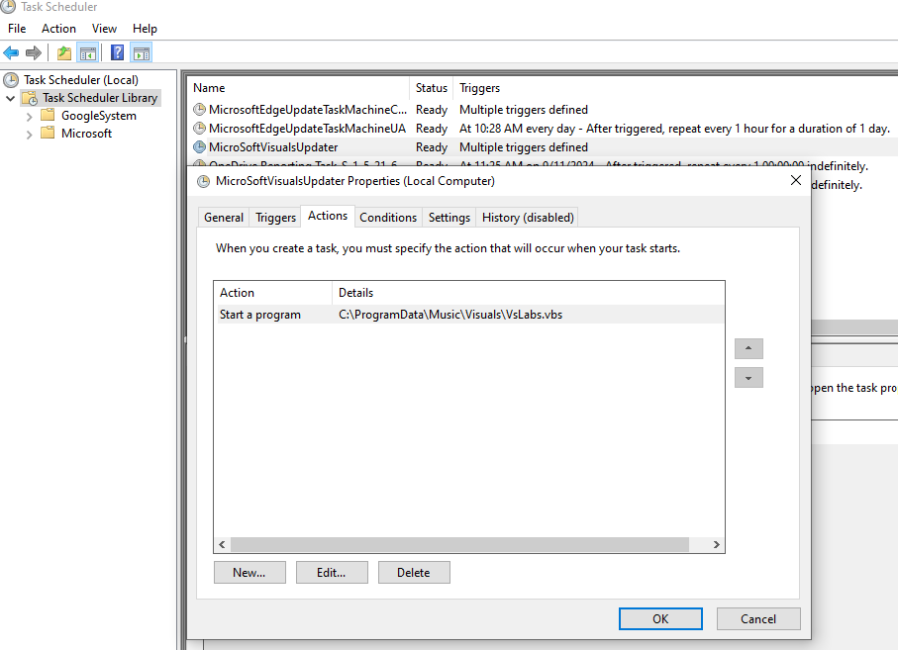Viewport: 898px width, 650px height.
Task: Click the back navigation arrow
Action: tap(11, 51)
